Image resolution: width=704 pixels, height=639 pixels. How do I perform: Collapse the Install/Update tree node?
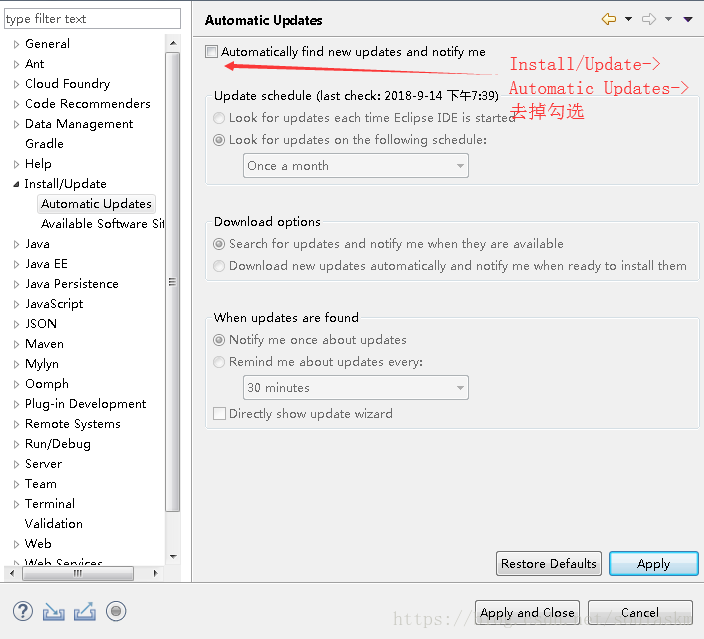(x=16, y=184)
